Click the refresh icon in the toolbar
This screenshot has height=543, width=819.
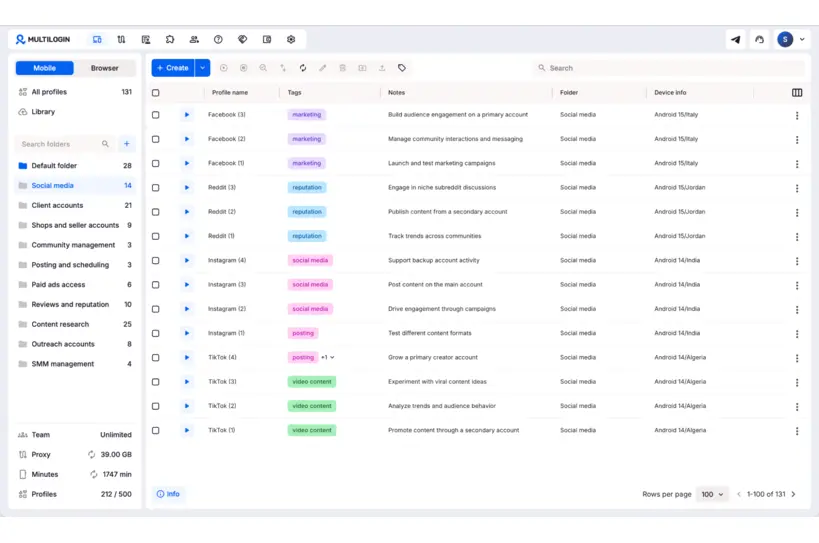303,68
